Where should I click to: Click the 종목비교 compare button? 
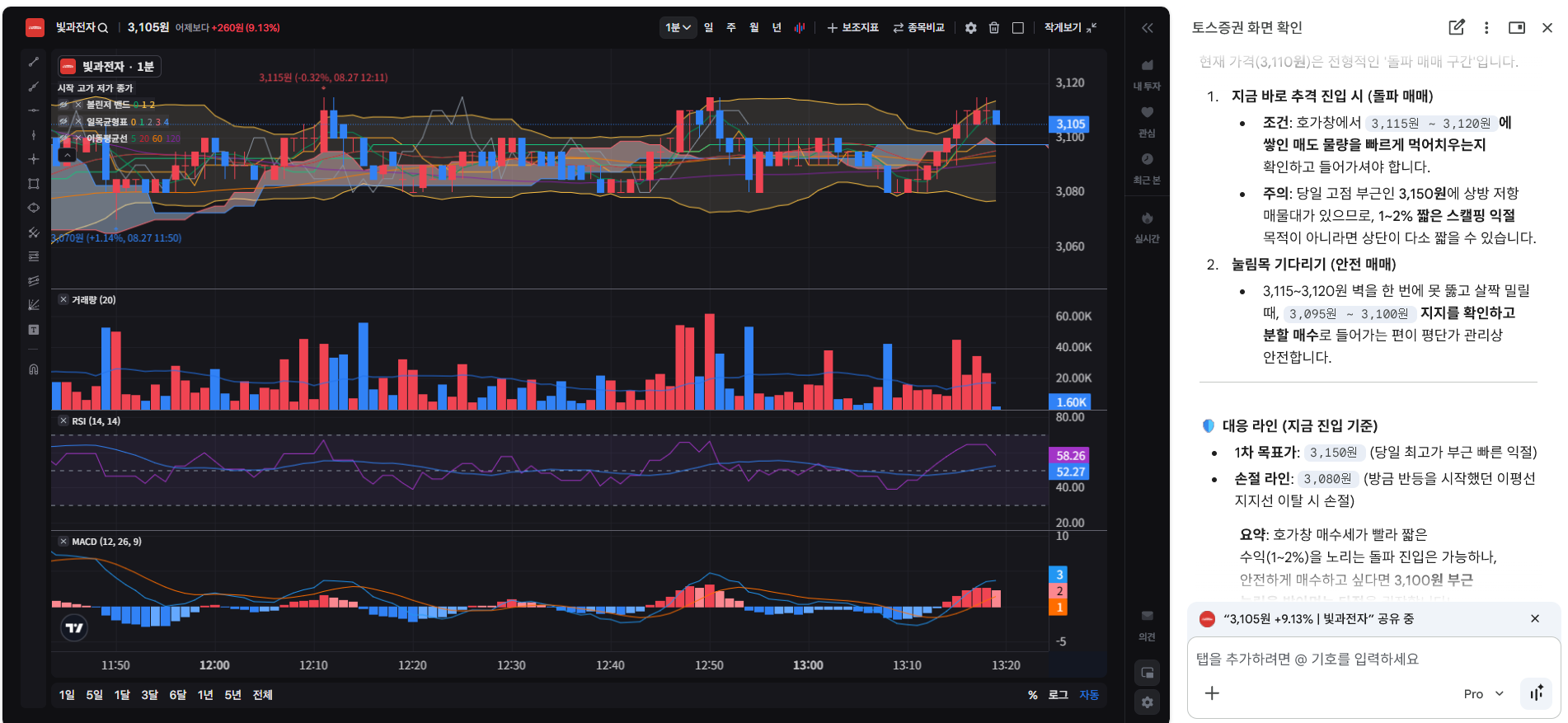point(919,28)
